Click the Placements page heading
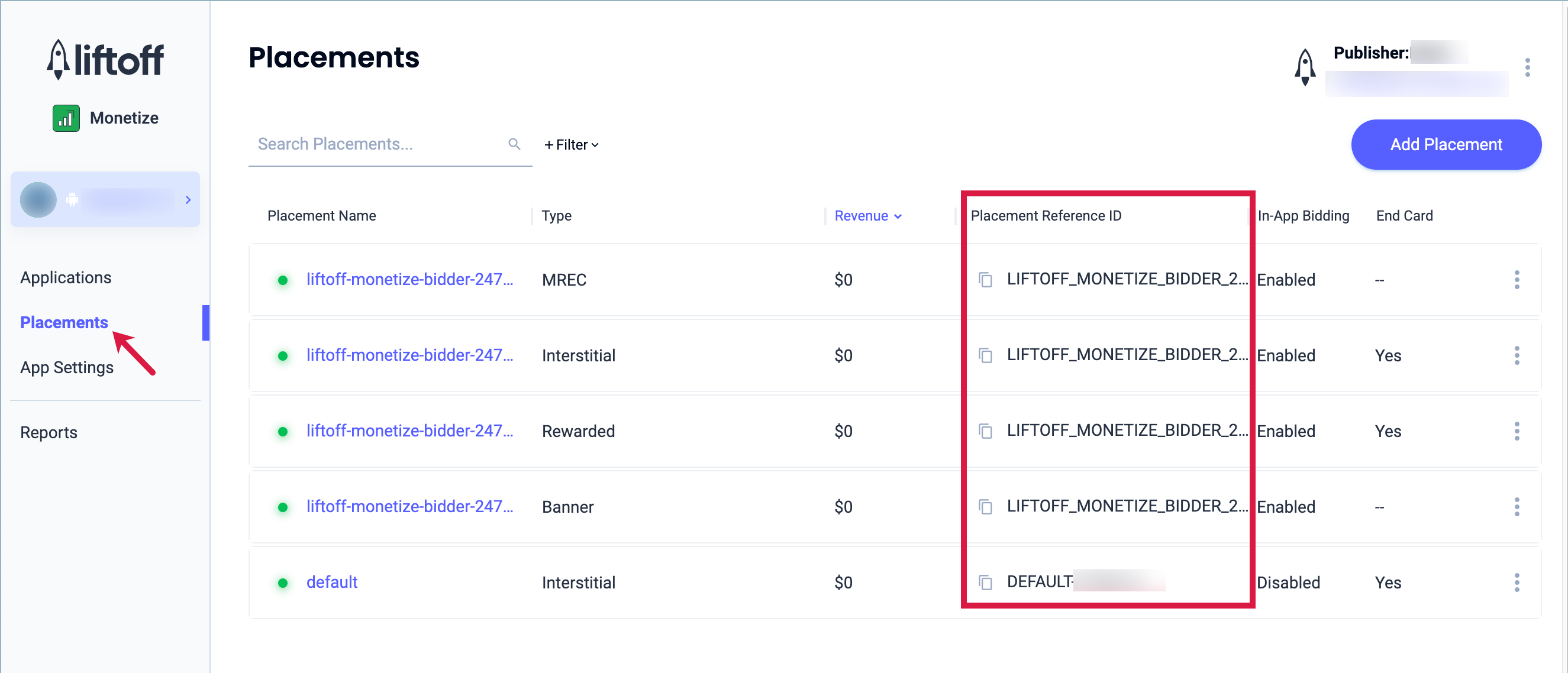 [334, 58]
